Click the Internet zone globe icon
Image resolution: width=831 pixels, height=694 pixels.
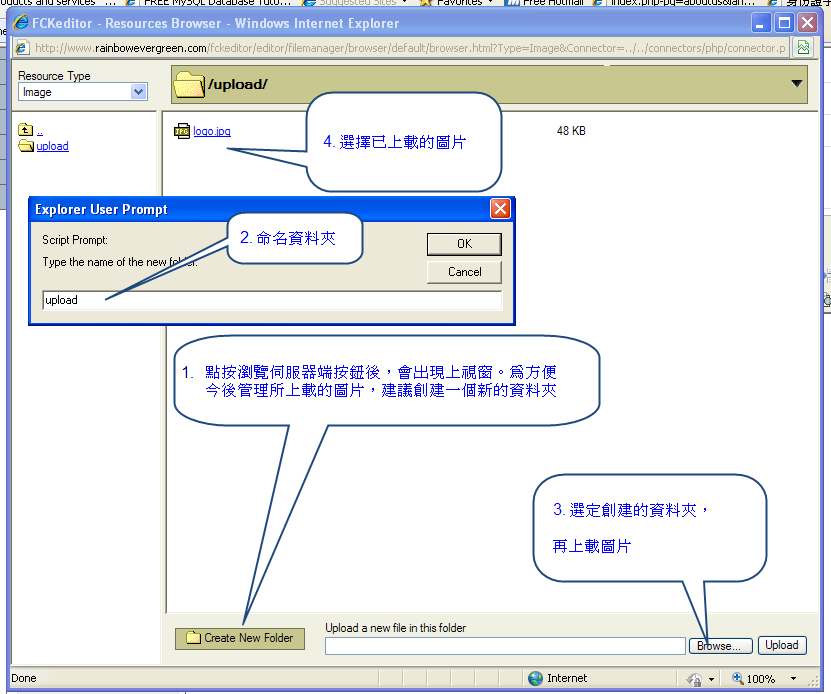536,678
